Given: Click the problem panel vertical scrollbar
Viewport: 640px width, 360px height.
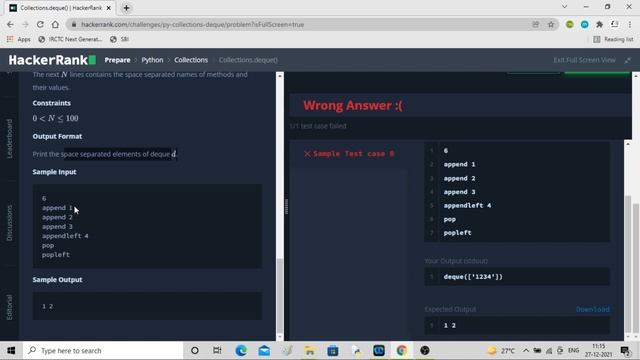Looking at the screenshot, I should (280, 296).
